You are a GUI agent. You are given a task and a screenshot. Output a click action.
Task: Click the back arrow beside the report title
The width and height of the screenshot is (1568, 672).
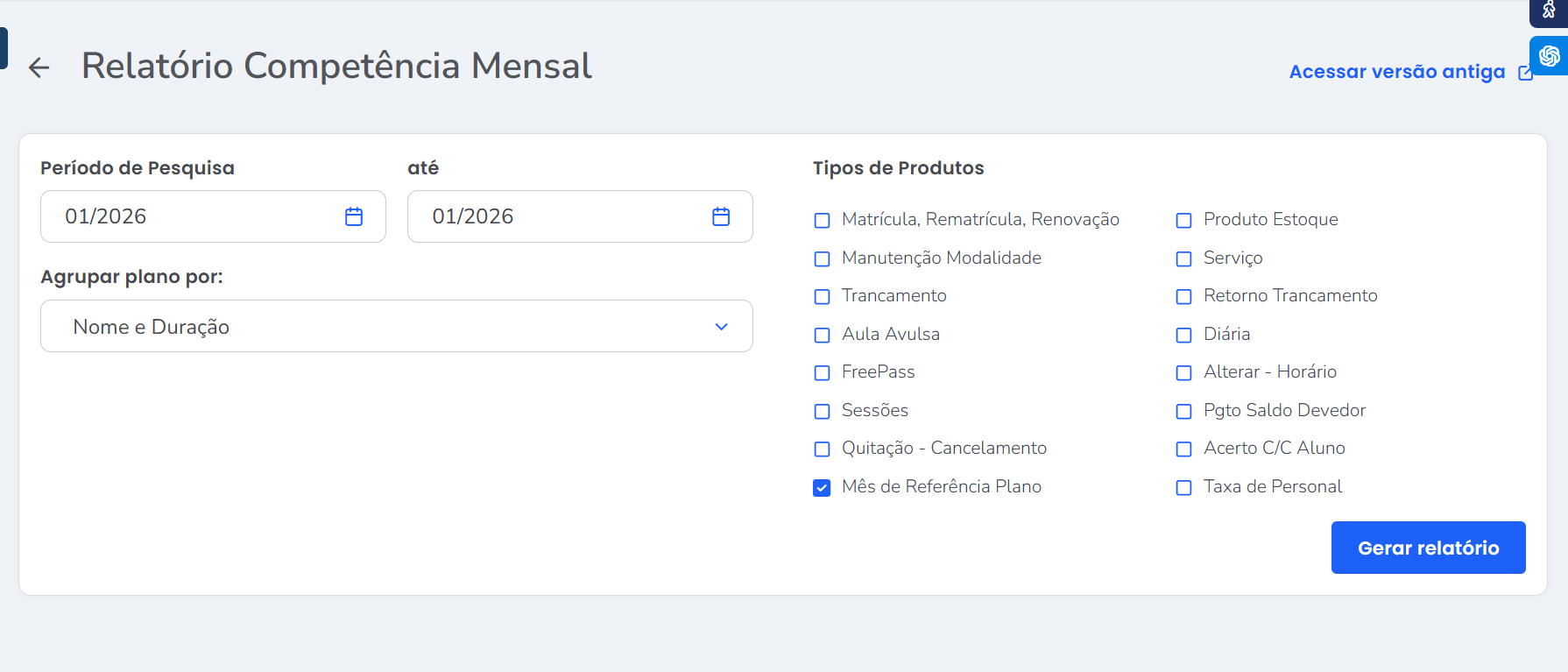click(x=39, y=67)
